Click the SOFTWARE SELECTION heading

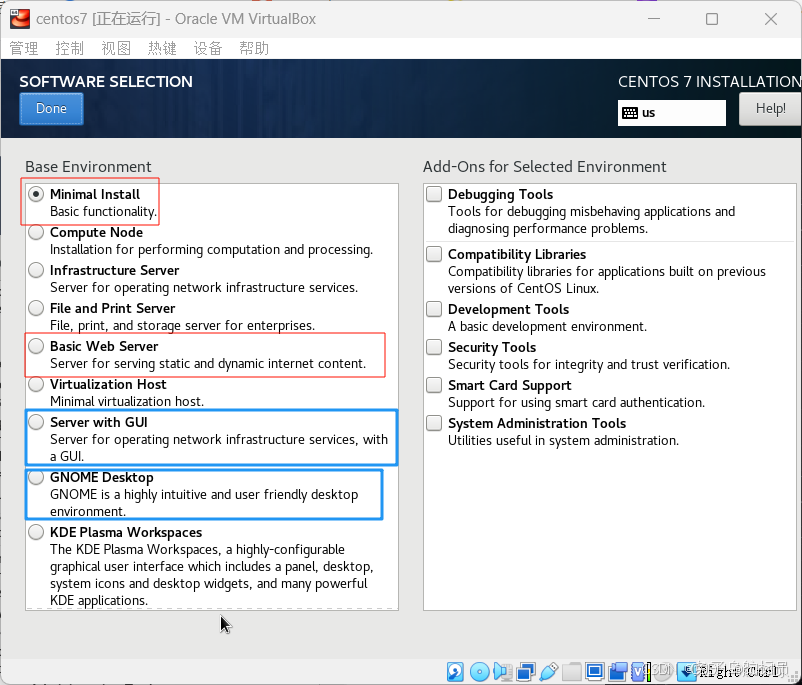click(106, 82)
